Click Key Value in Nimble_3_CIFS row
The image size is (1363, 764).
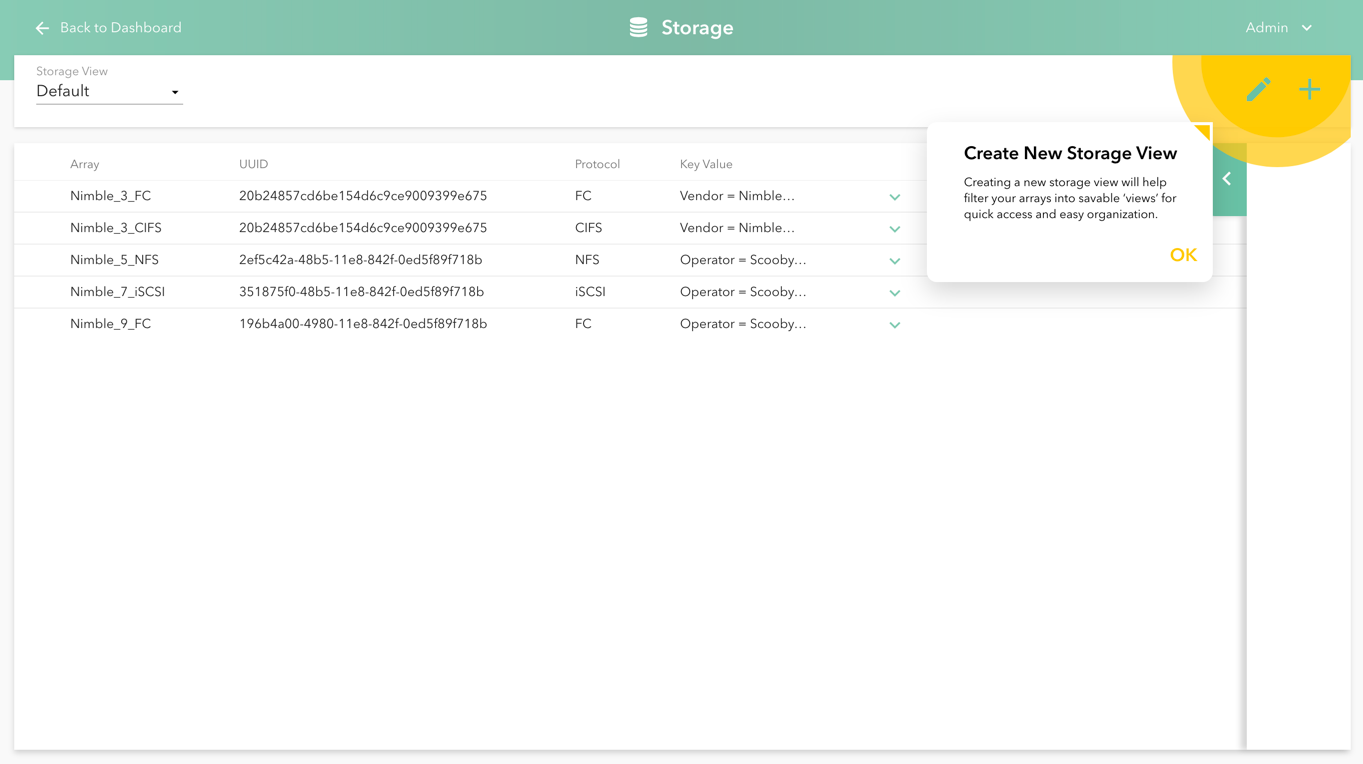click(737, 228)
